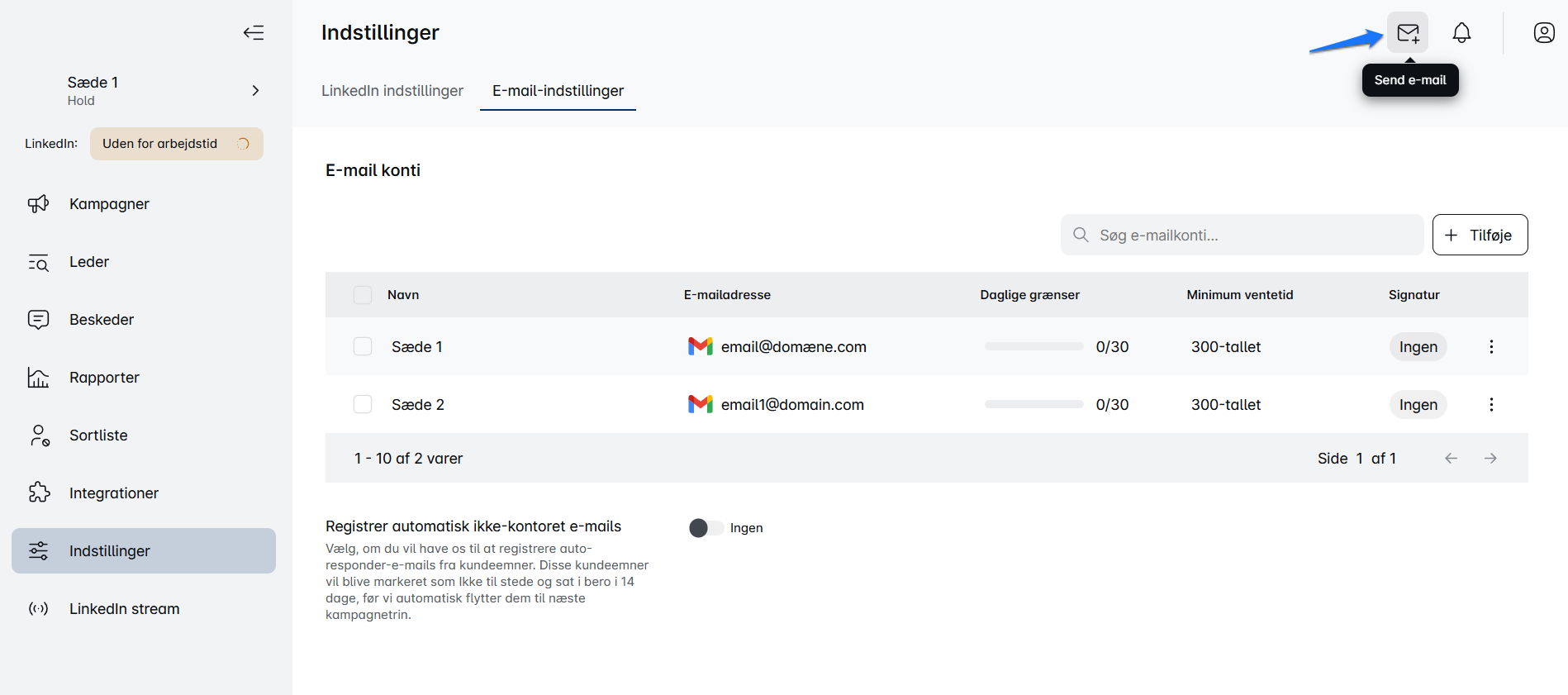Open three-dot menu for Sæde 2 row

pos(1491,405)
